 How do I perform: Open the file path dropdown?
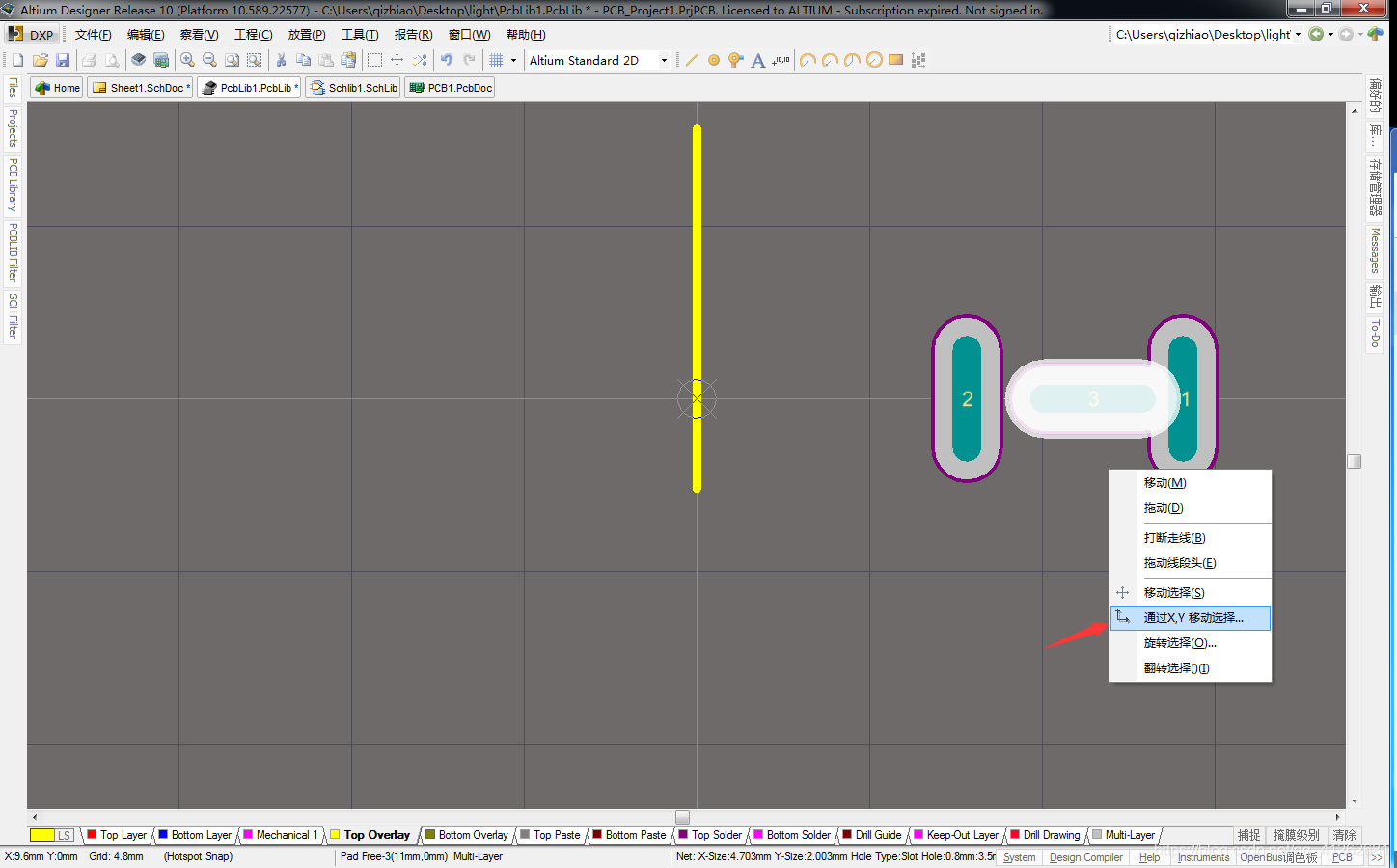coord(1298,34)
